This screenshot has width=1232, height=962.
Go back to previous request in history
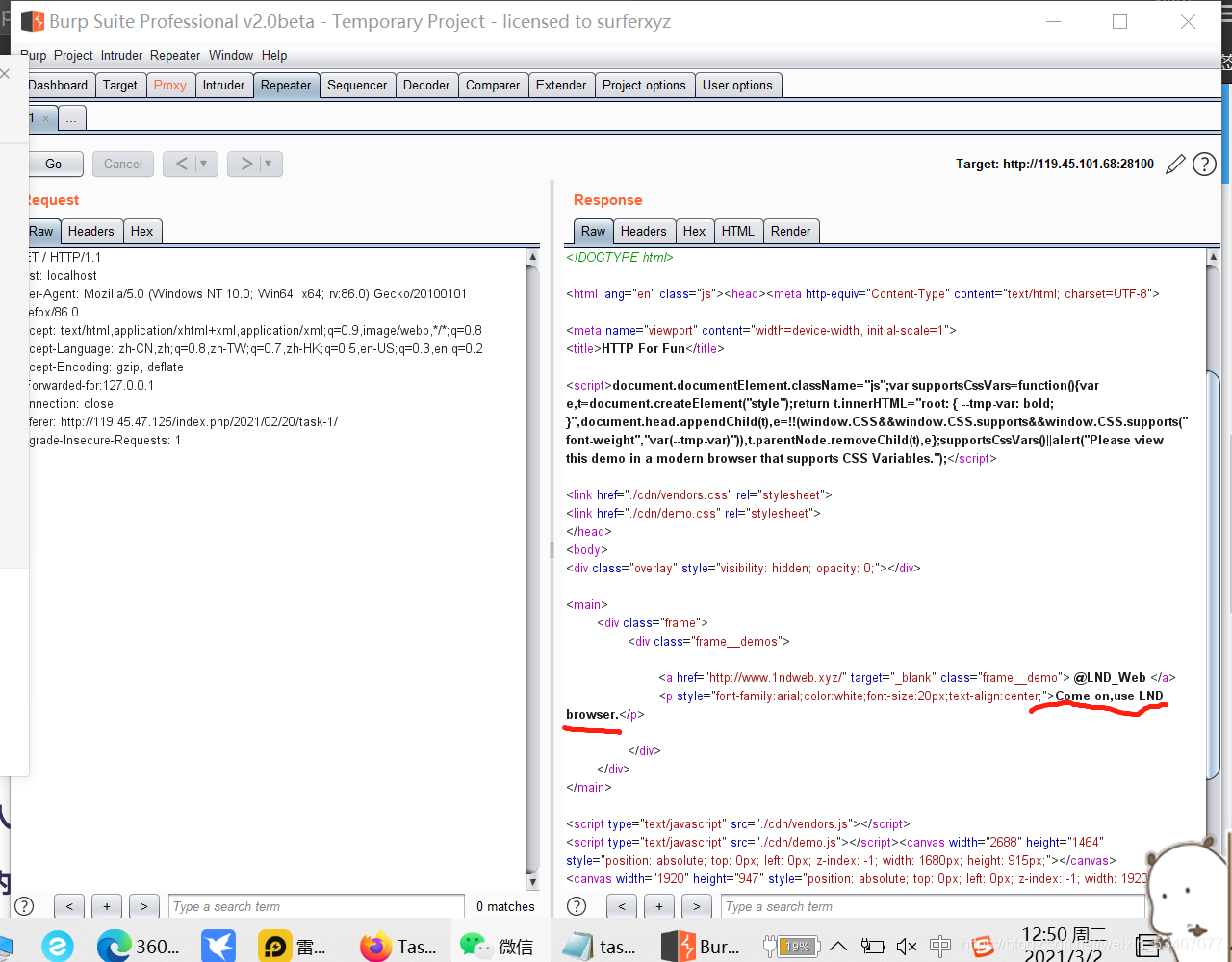point(180,164)
